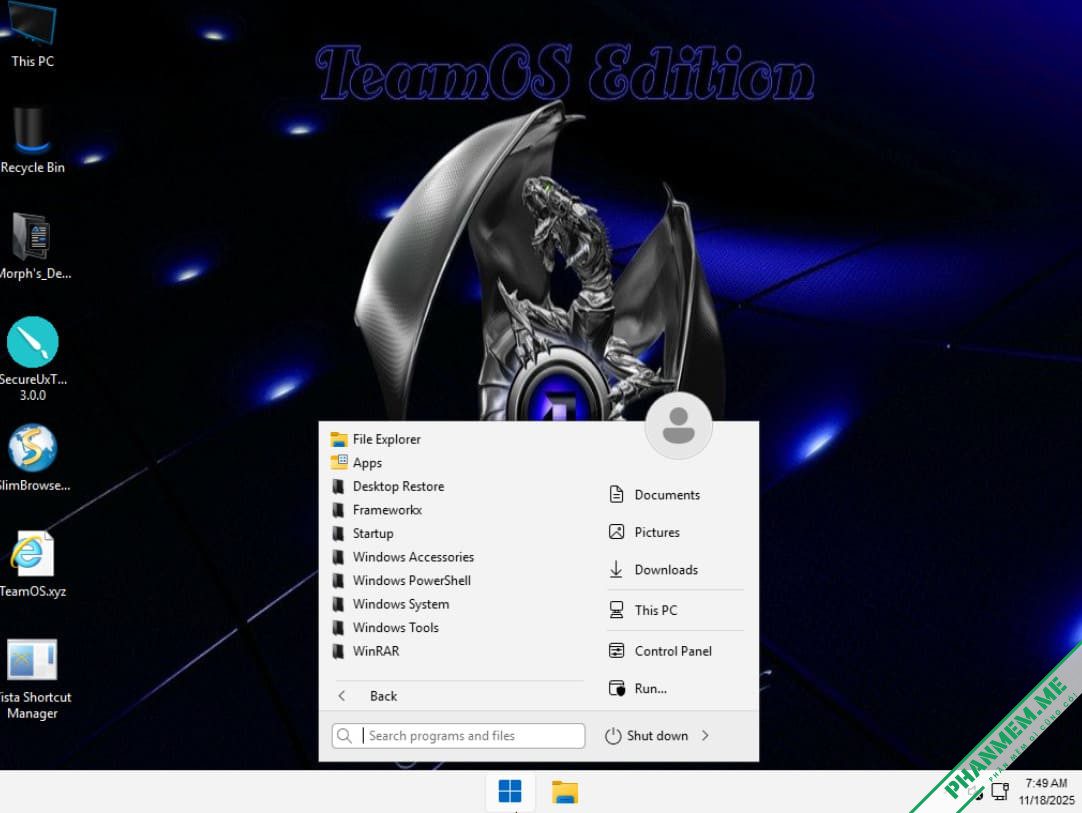This screenshot has width=1082, height=813.
Task: Click the power icon beside Shut down
Action: 613,736
